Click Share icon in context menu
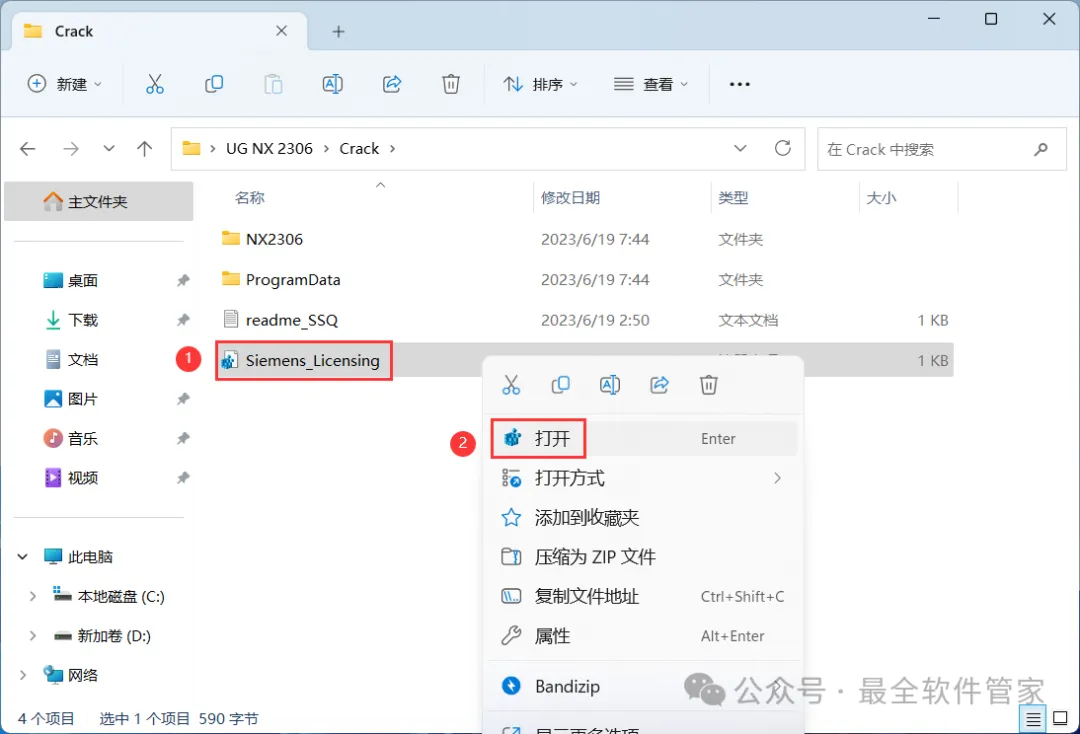The image size is (1080, 734). 660,385
